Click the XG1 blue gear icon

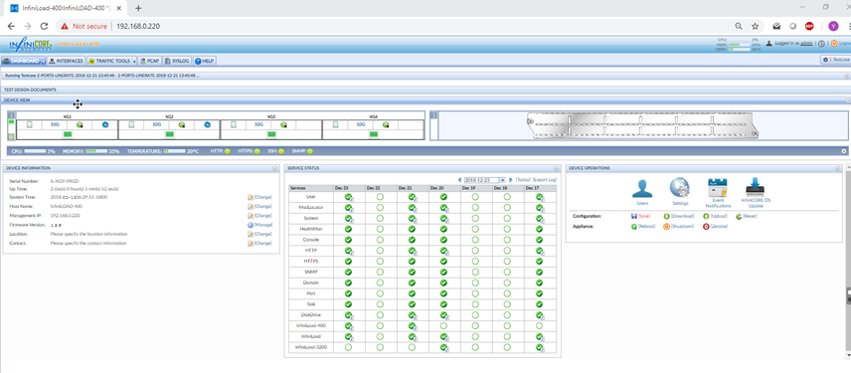pyautogui.click(x=105, y=125)
